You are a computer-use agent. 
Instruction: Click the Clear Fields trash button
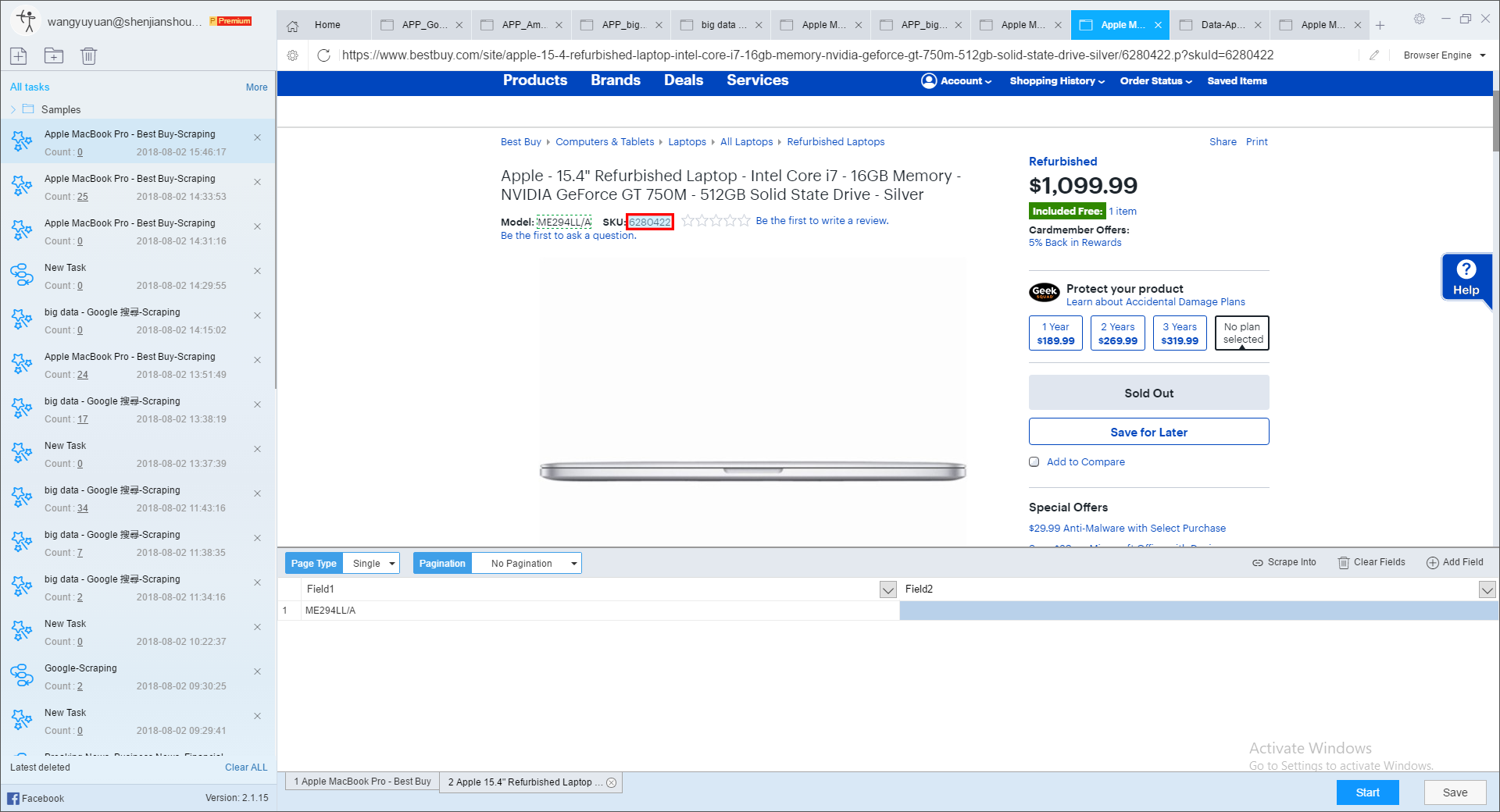[1371, 562]
